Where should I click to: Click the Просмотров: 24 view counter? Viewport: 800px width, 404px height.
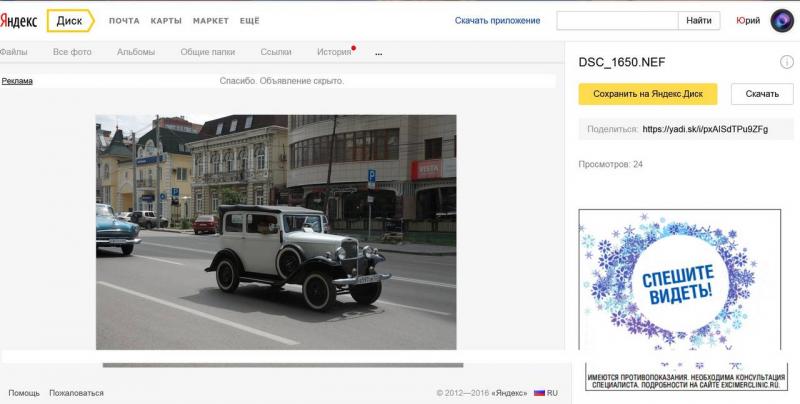pyautogui.click(x=611, y=164)
